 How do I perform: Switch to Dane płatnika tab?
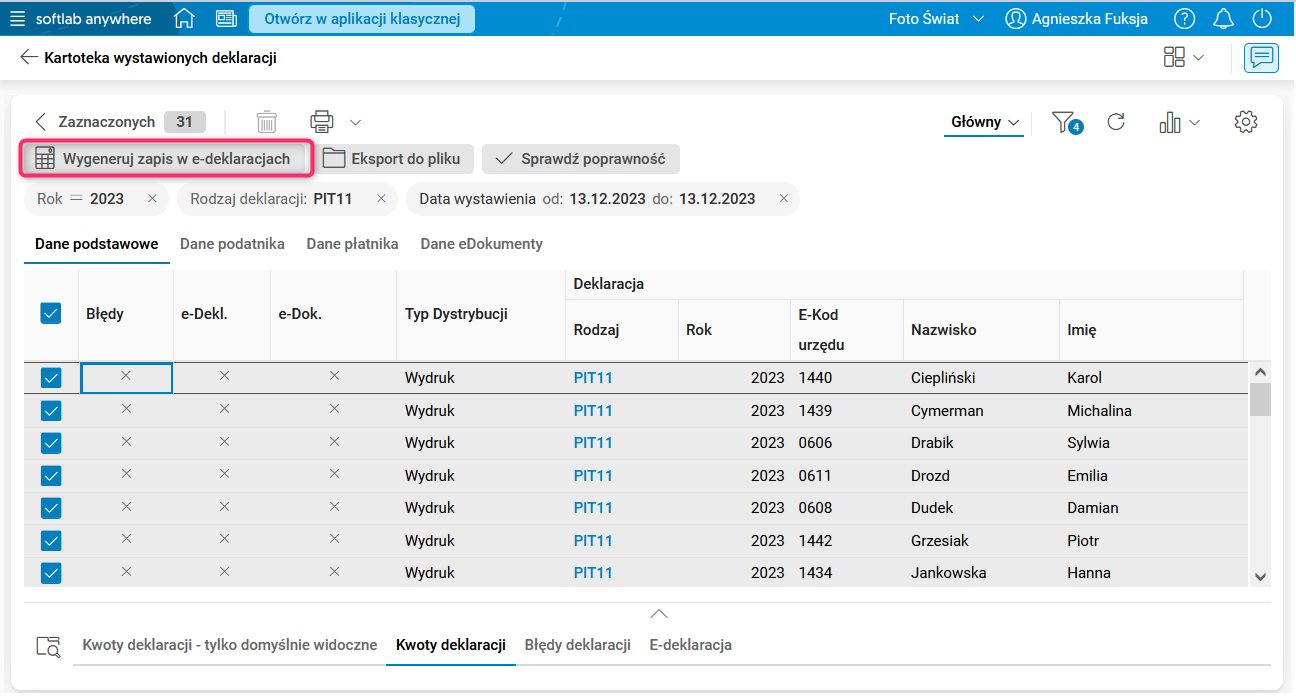352,244
